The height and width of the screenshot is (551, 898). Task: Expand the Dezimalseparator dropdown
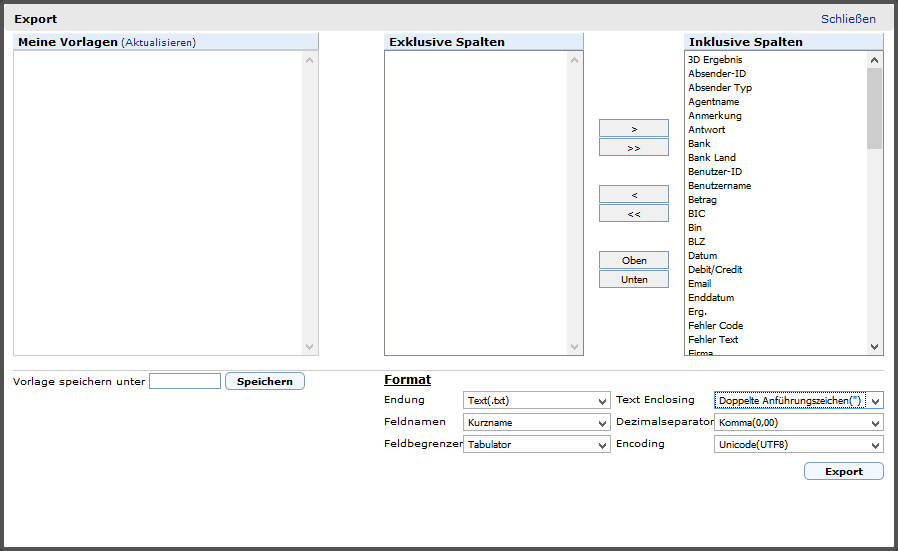tap(799, 422)
